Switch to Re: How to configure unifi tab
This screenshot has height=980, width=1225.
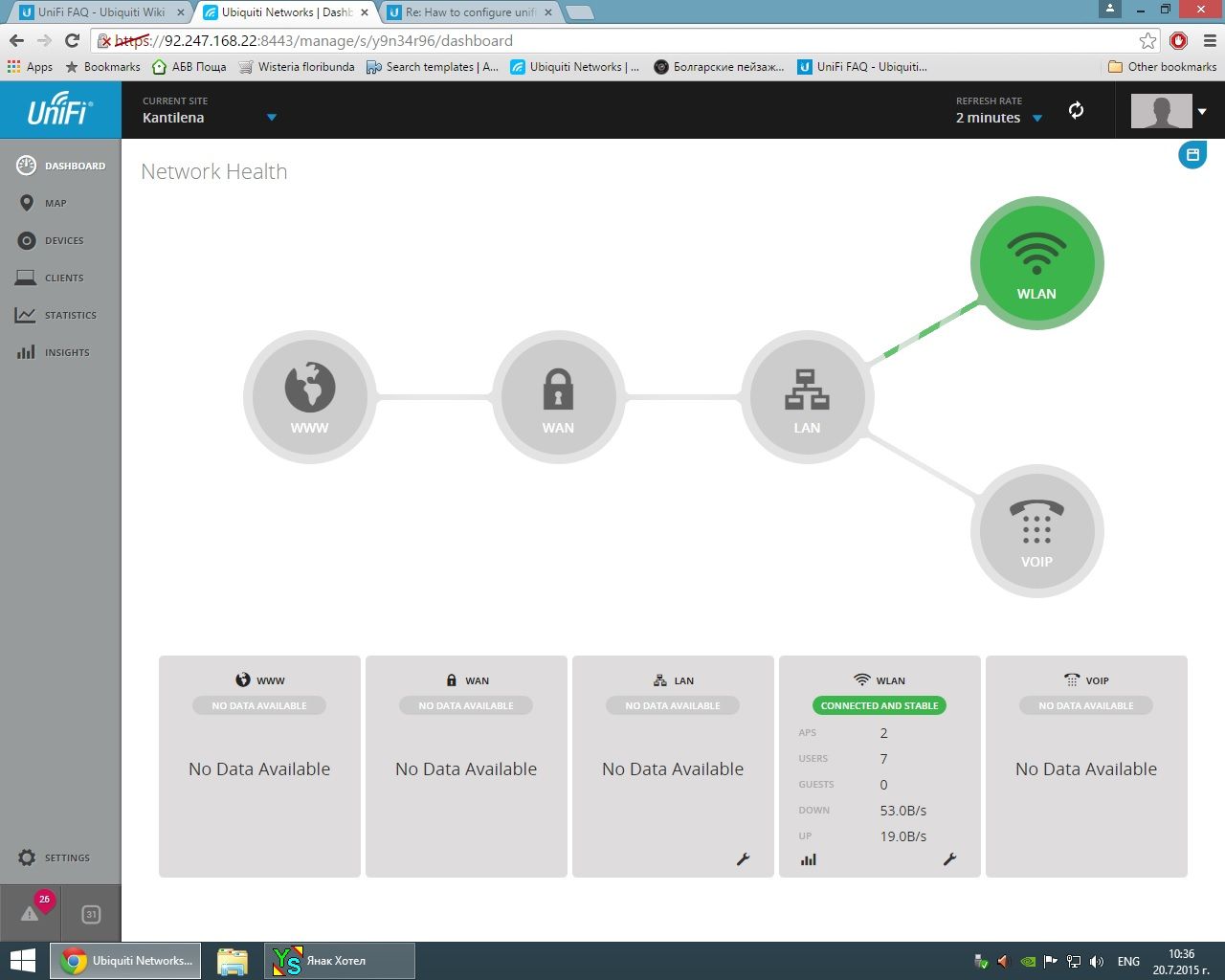(469, 12)
